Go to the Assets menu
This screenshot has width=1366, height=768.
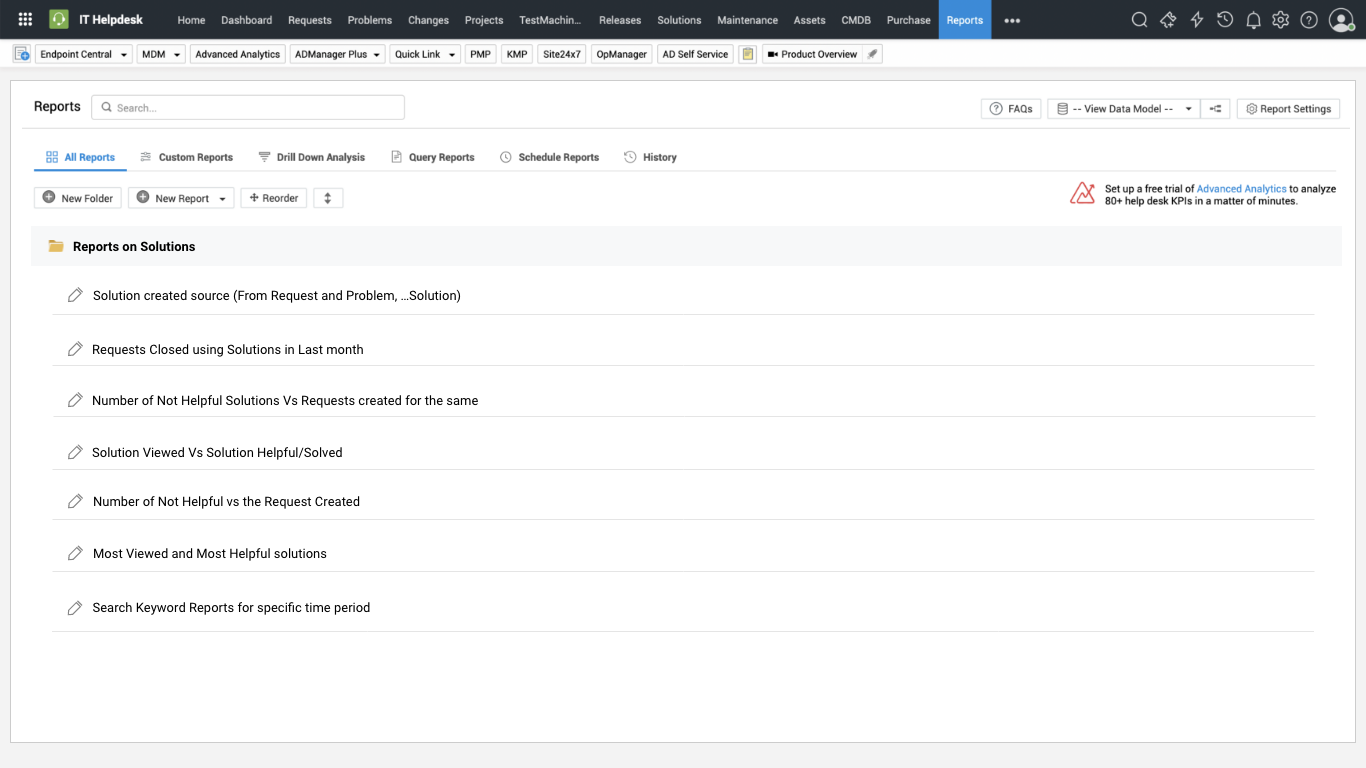coord(809,20)
